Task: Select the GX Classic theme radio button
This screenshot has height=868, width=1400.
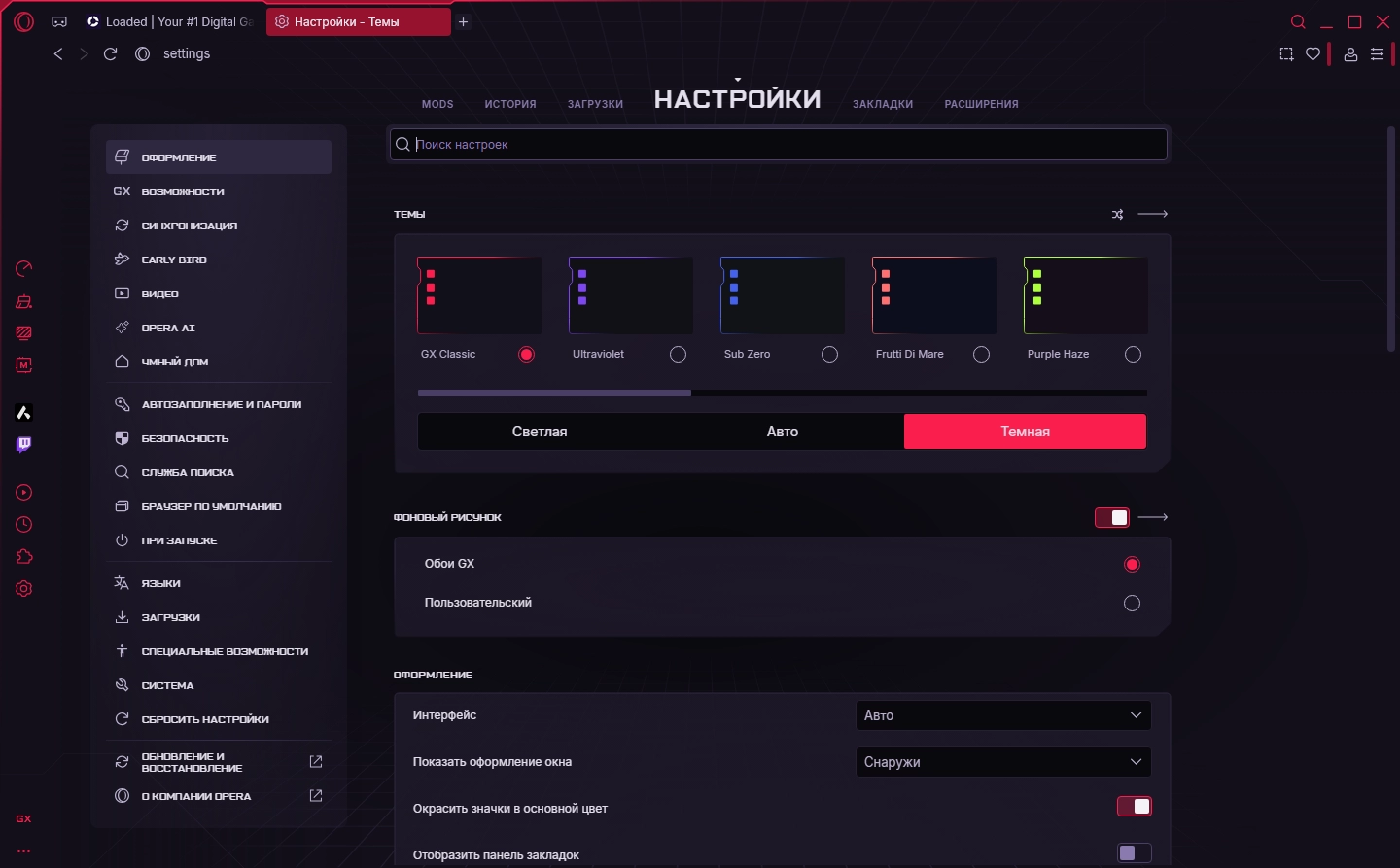Action: (527, 355)
